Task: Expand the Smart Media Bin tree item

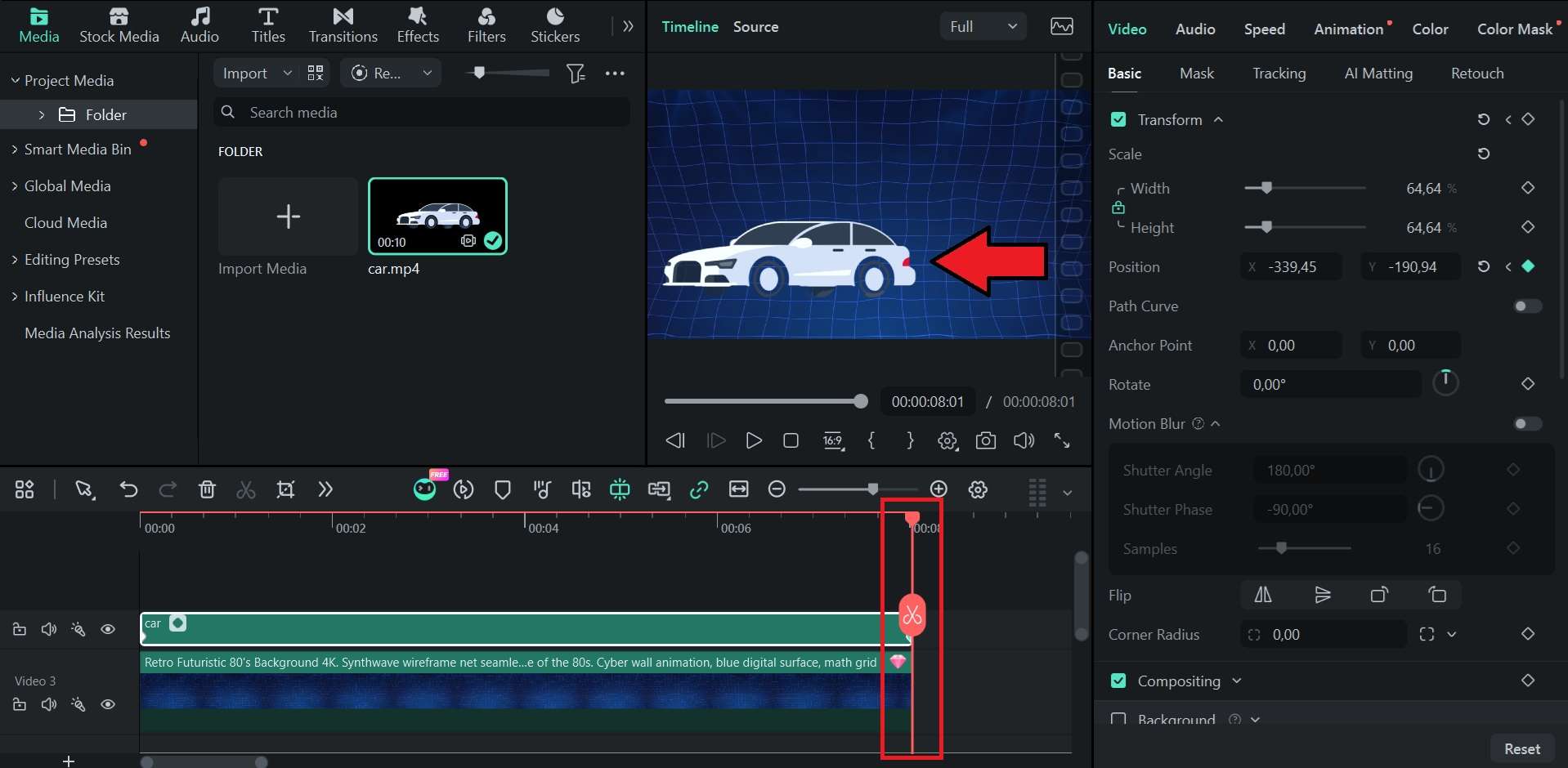Action: (x=15, y=150)
